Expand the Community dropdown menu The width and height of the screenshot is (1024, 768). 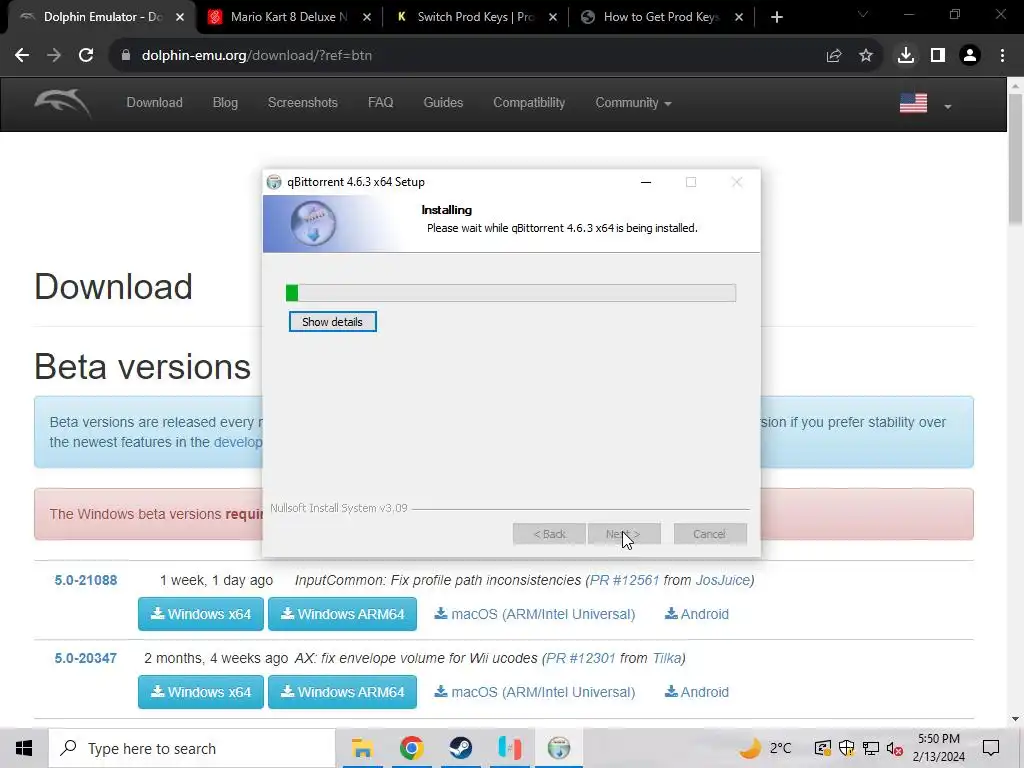pyautogui.click(x=633, y=103)
